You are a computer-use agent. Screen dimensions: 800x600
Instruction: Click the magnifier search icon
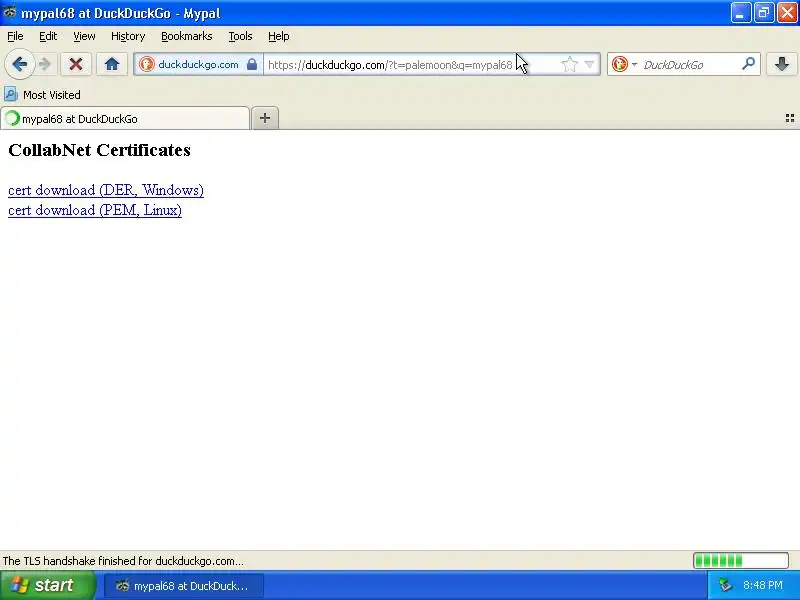click(x=748, y=64)
